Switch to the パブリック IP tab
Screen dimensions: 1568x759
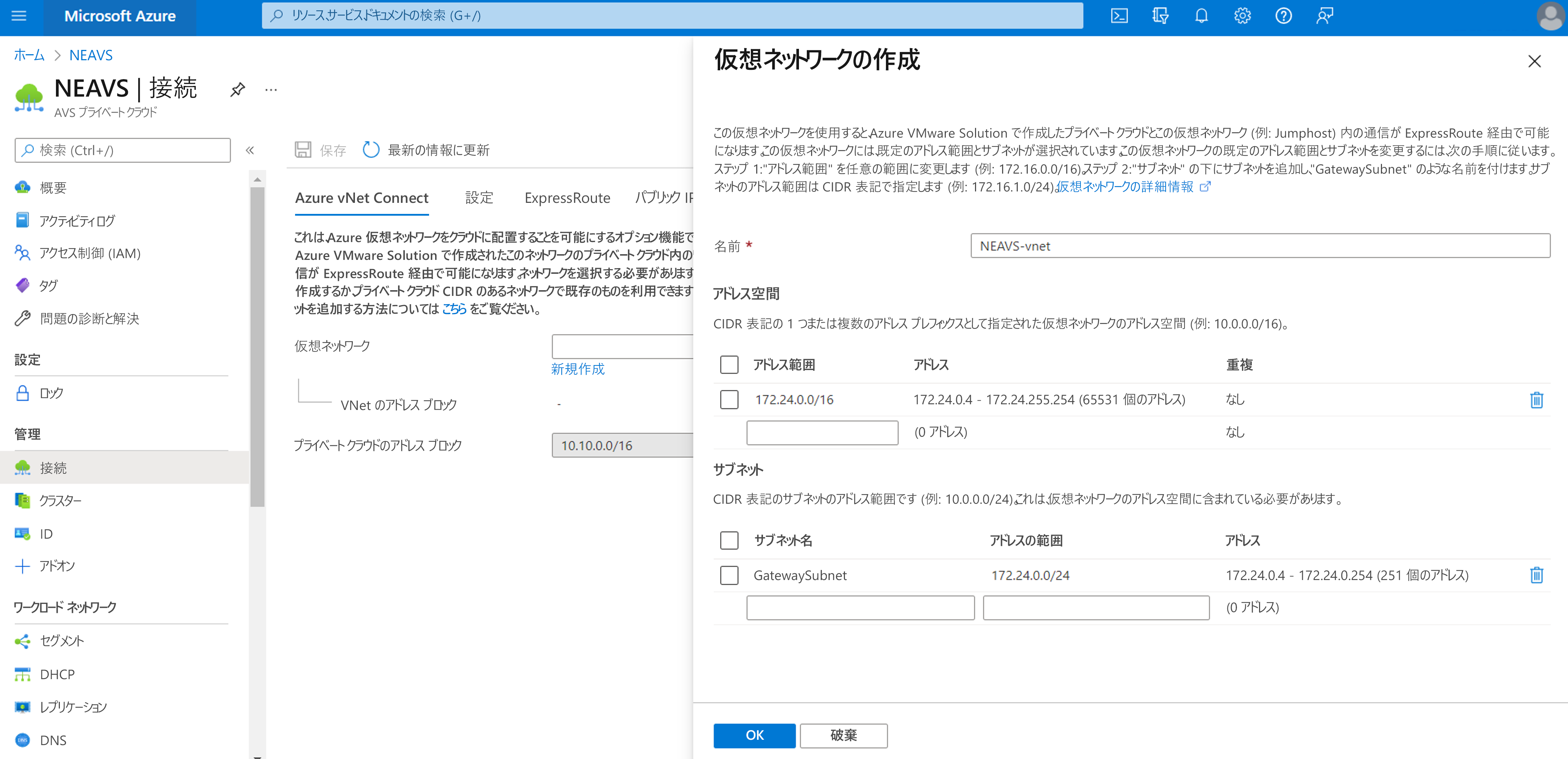click(x=664, y=198)
